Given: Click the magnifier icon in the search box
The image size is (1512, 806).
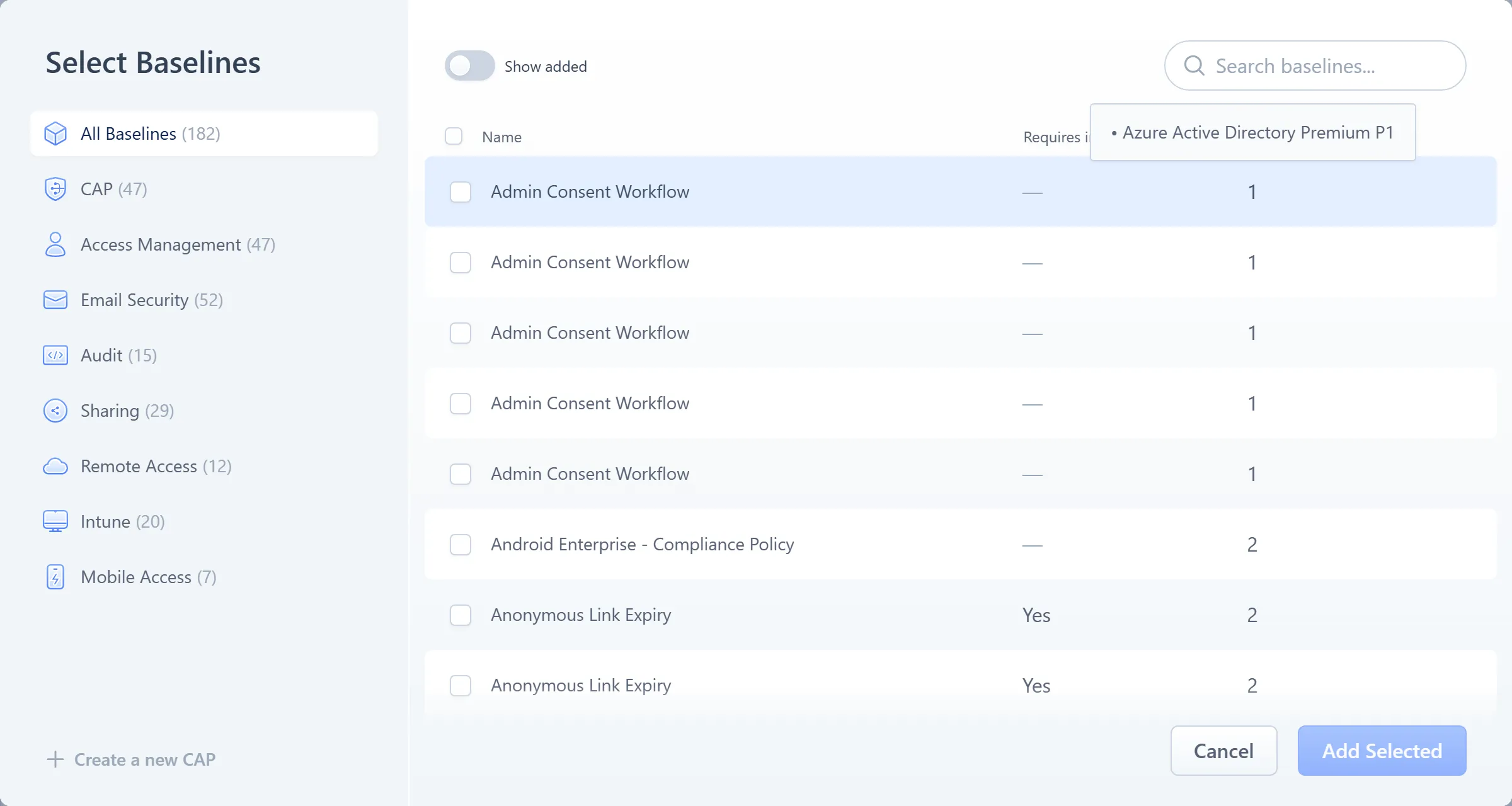Looking at the screenshot, I should click(x=1194, y=65).
